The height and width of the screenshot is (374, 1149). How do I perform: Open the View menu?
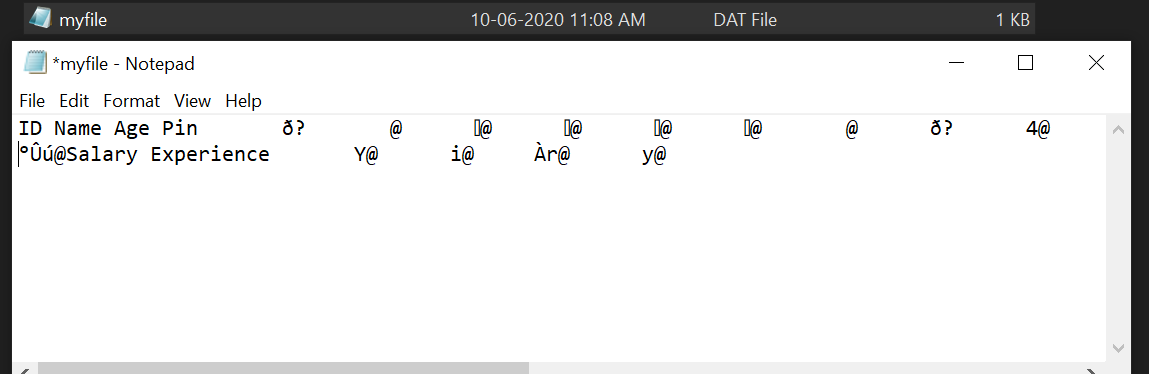pos(192,100)
